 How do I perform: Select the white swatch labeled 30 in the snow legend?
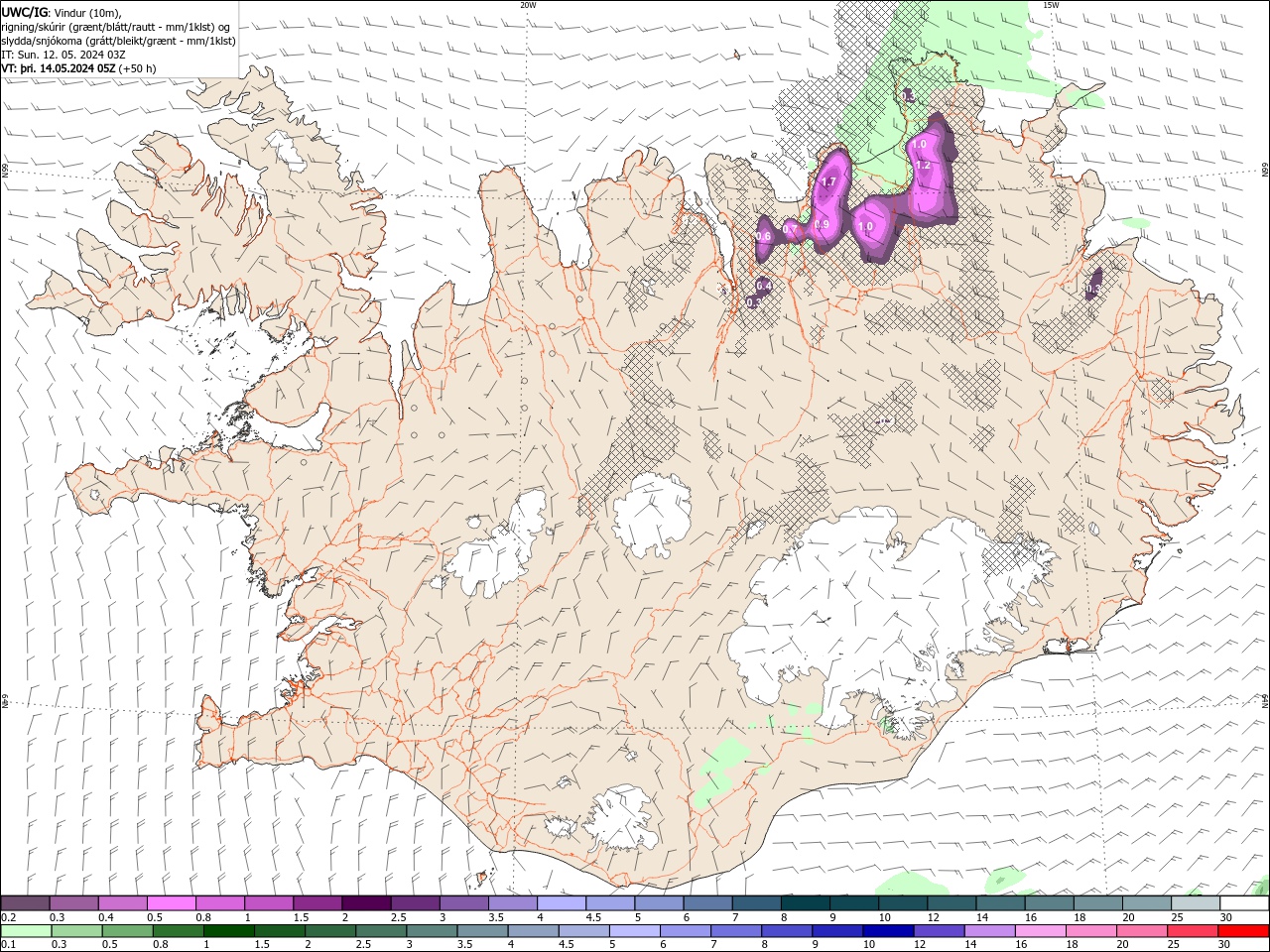point(1244,903)
